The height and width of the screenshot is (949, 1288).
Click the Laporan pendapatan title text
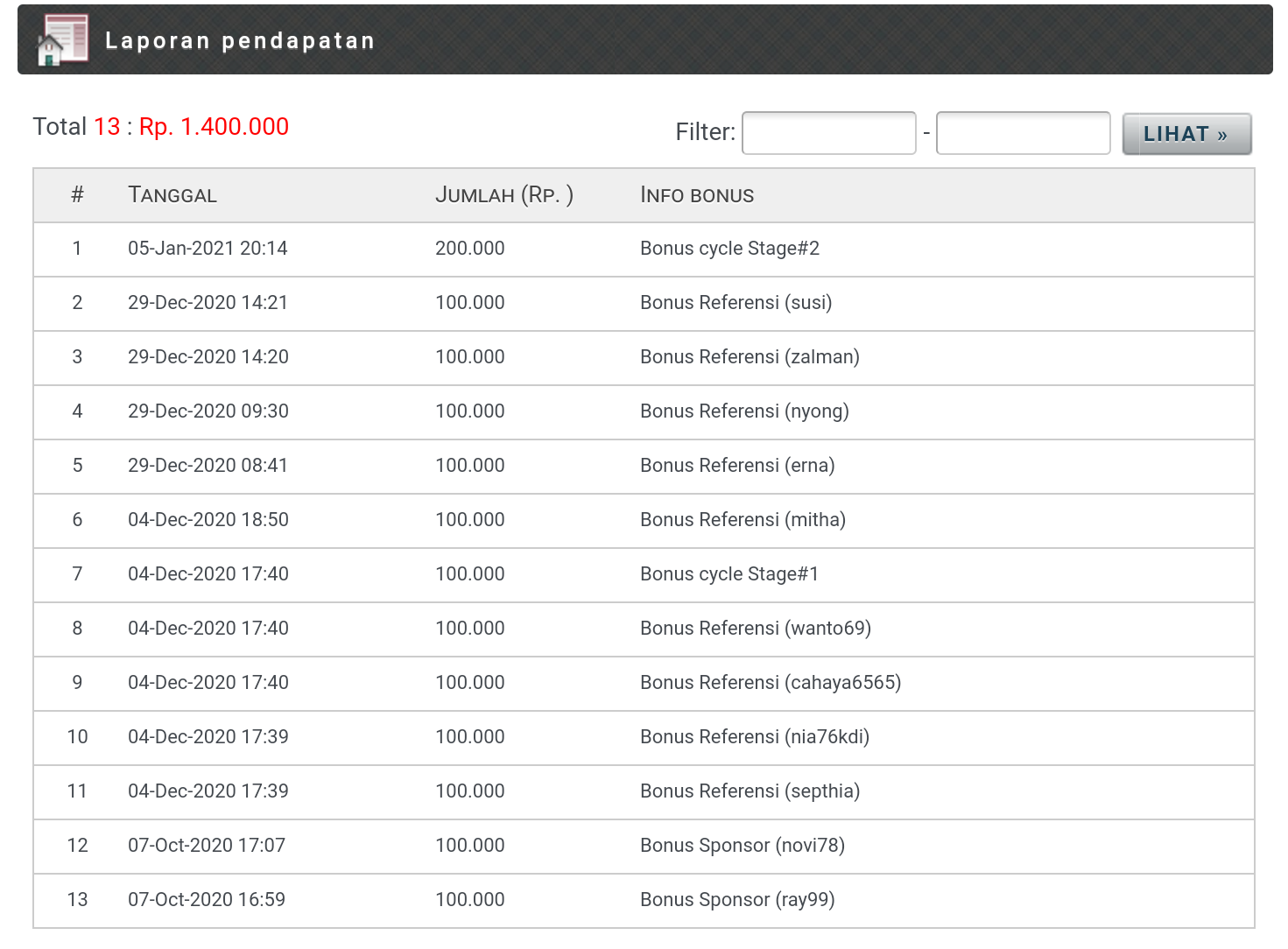pos(240,41)
